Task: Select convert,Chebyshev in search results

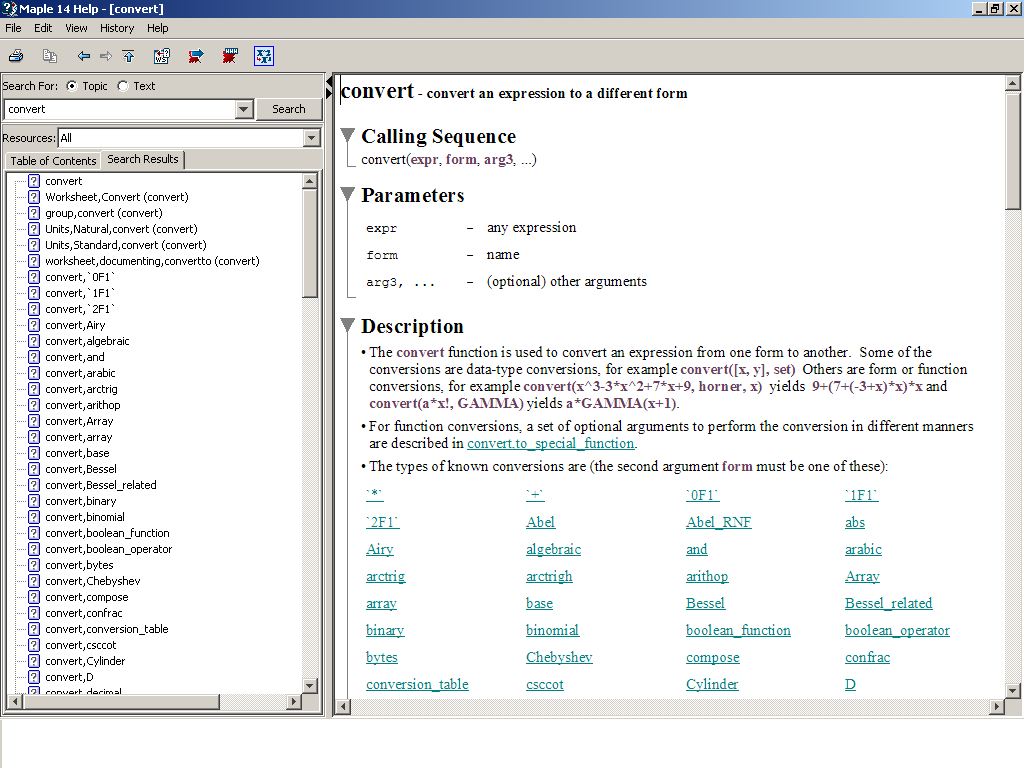Action: click(93, 581)
